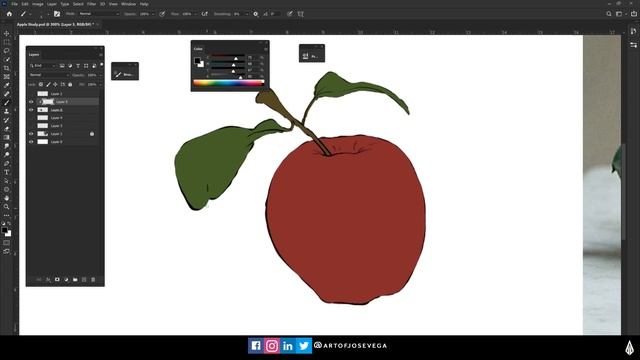Show hidden Layer 4 via visibility box
Screen dimensions: 640x360
pyautogui.click(x=31, y=118)
